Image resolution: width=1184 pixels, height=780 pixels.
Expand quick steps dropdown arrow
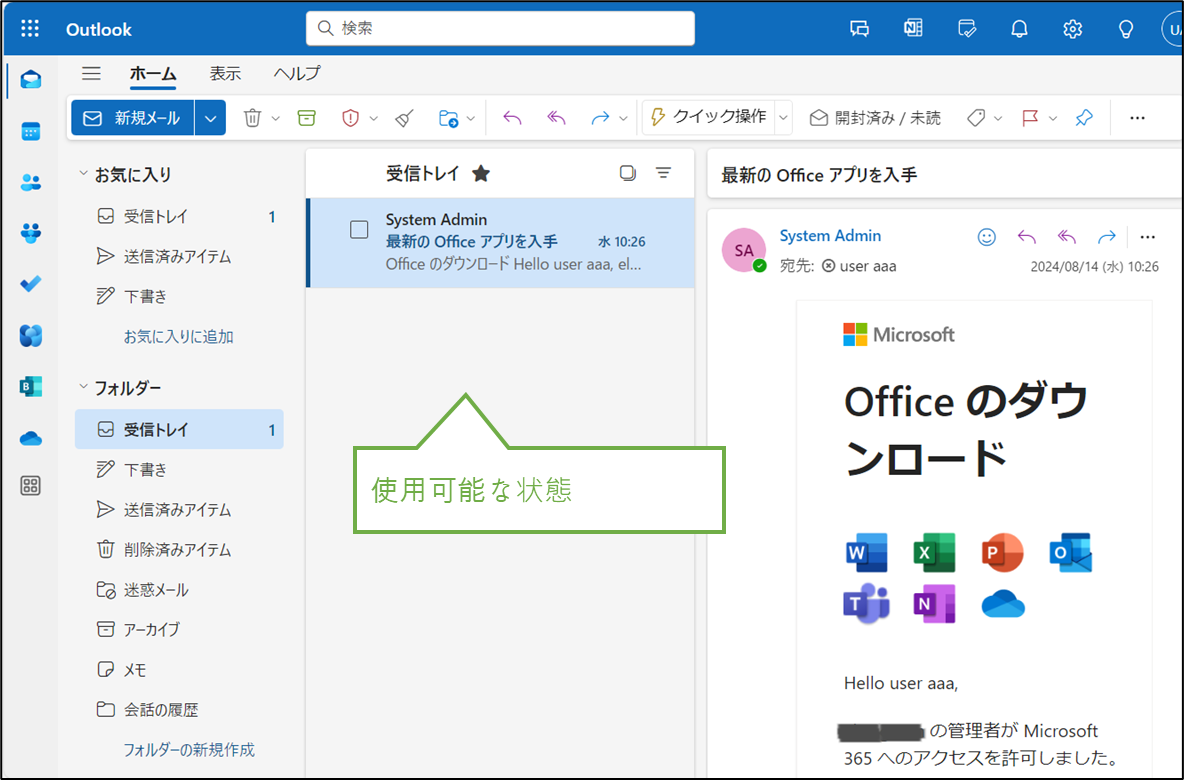[783, 118]
